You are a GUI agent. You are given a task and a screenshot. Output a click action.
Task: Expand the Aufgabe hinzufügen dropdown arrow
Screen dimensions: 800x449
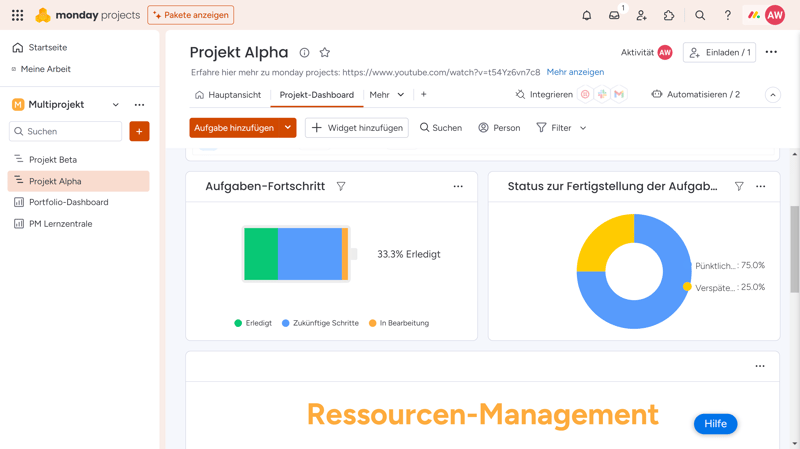click(288, 128)
